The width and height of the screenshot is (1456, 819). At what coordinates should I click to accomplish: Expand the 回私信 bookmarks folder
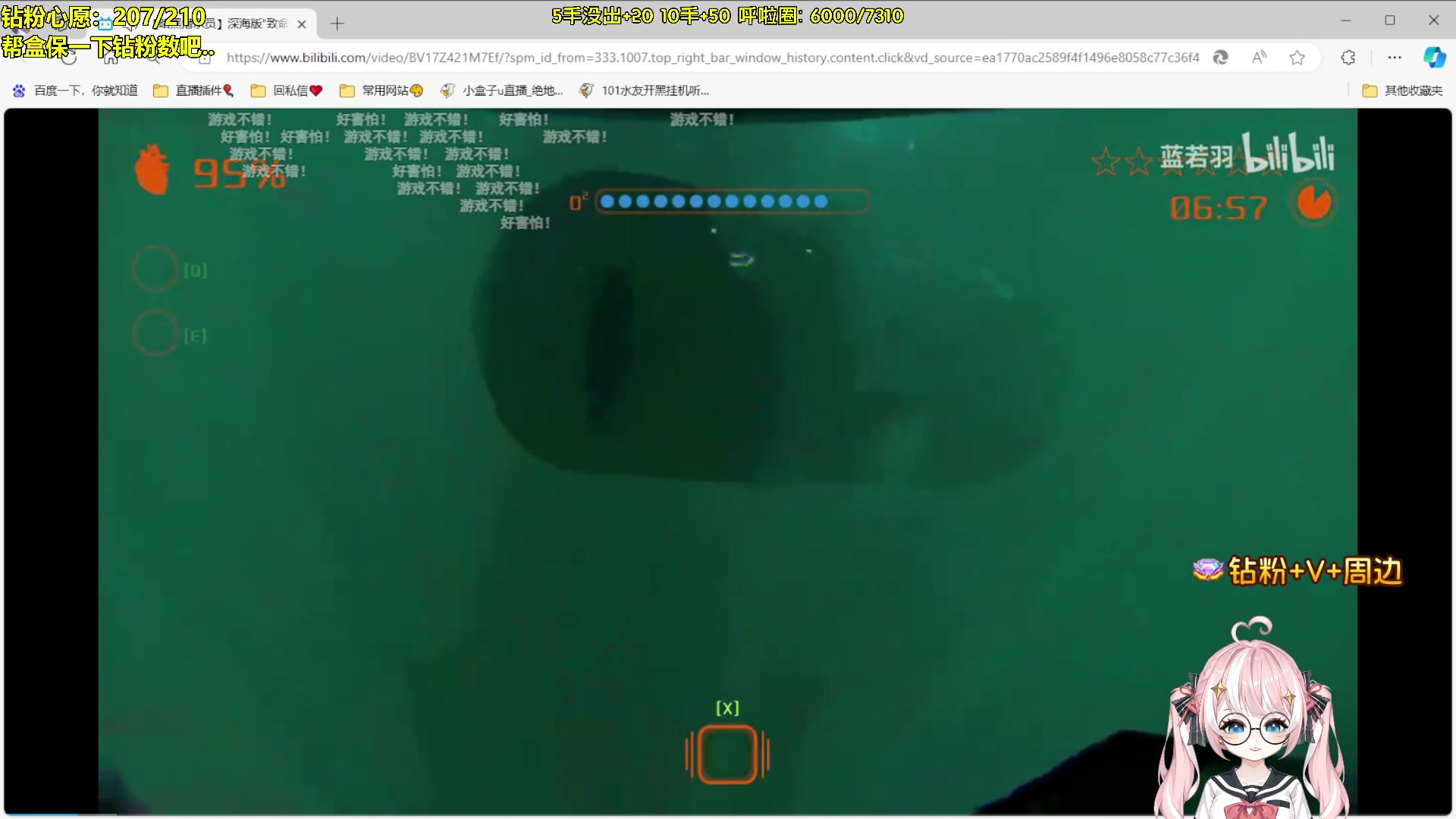click(x=287, y=91)
